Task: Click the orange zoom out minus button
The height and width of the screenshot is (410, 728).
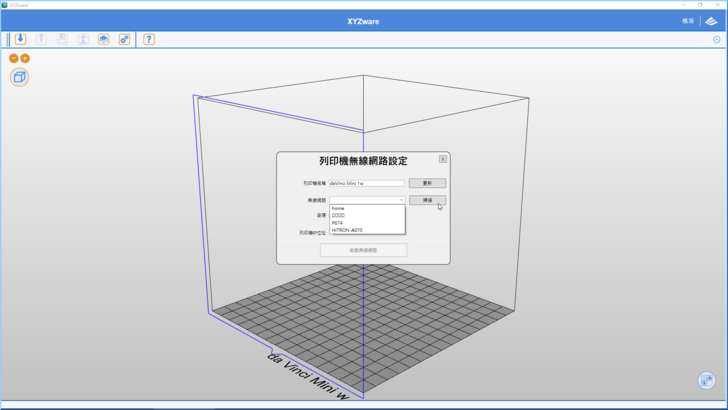Action: 14,58
